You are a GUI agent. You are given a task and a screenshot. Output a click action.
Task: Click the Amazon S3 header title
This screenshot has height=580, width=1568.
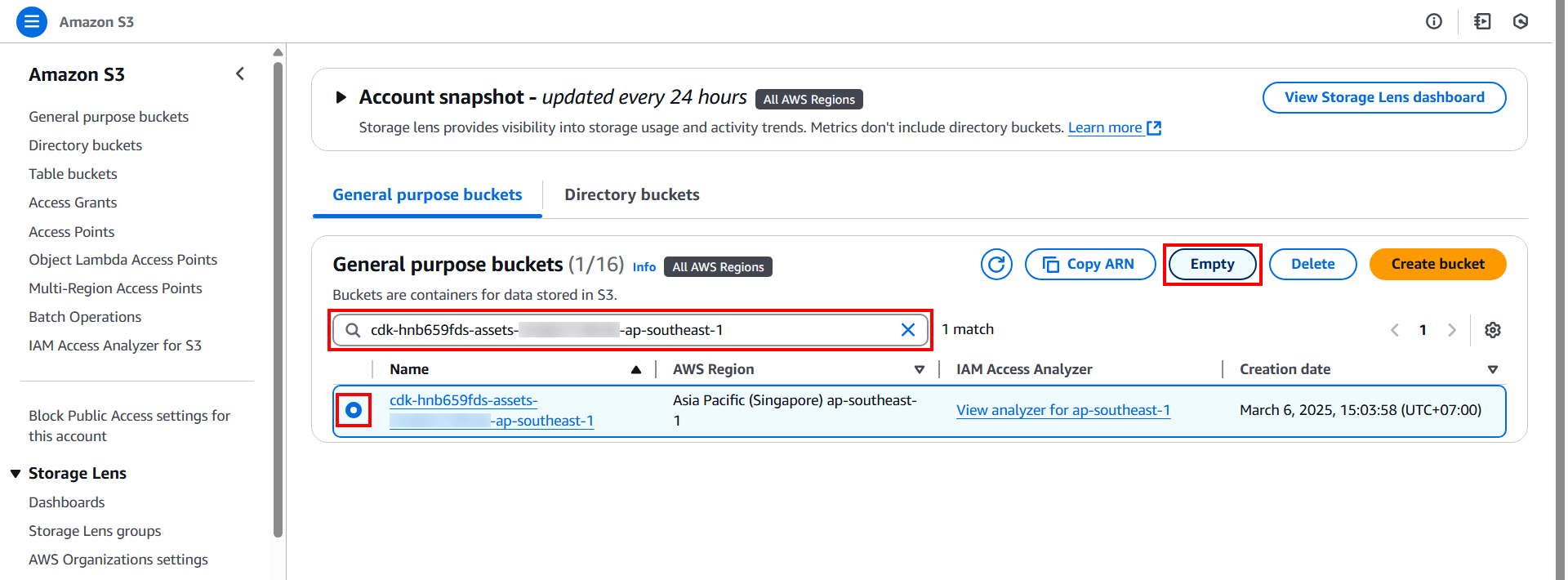point(96,22)
